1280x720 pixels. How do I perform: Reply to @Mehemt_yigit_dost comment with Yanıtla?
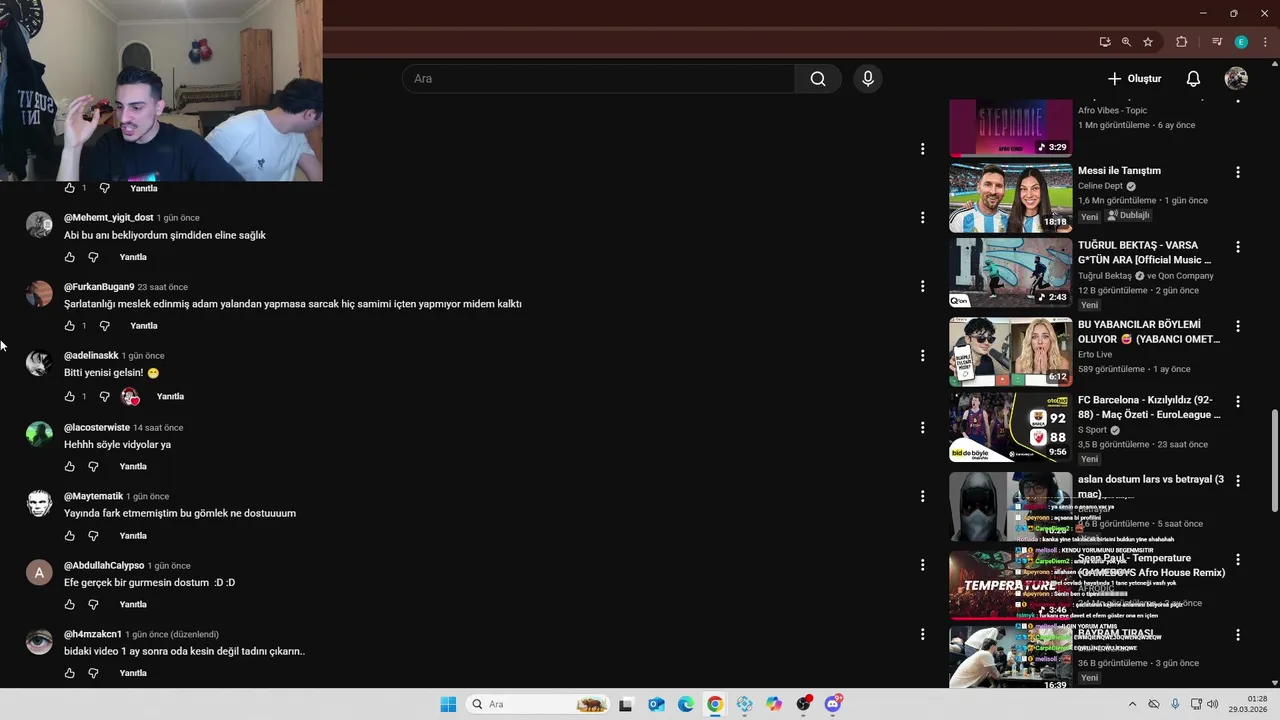click(133, 257)
